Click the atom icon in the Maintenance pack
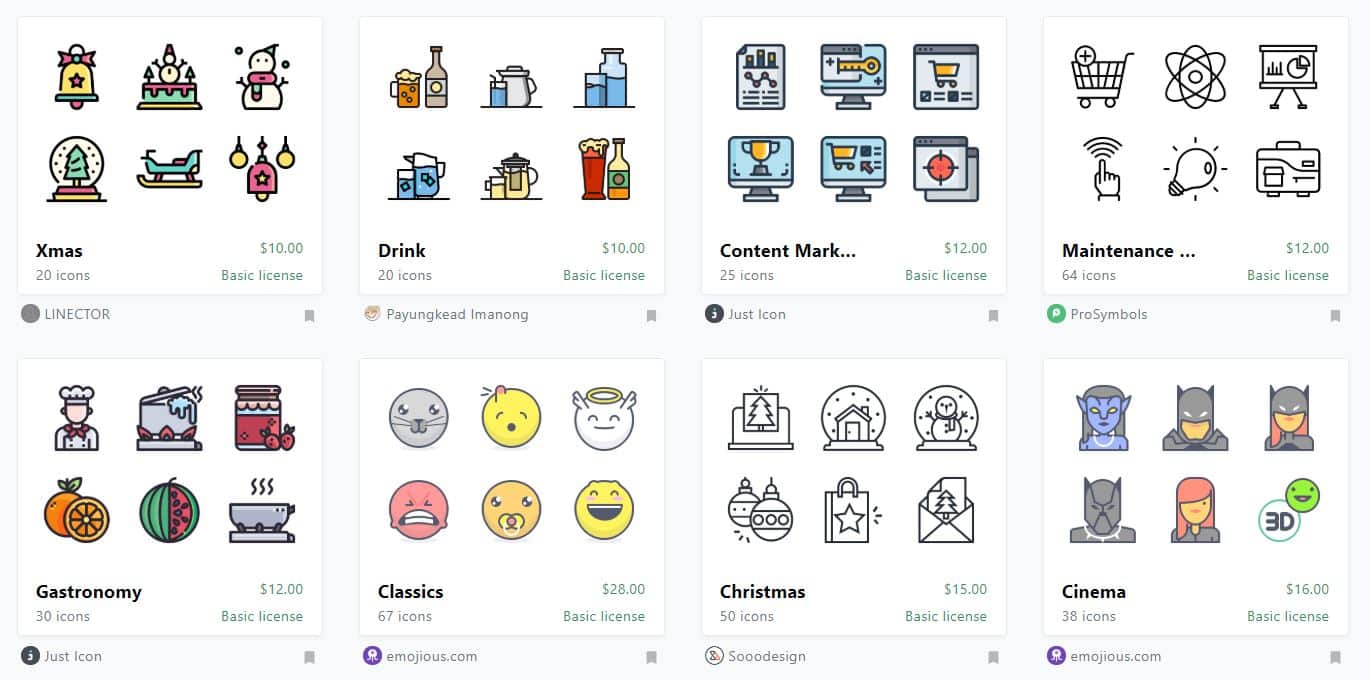The image size is (1370, 680). pos(1195,76)
